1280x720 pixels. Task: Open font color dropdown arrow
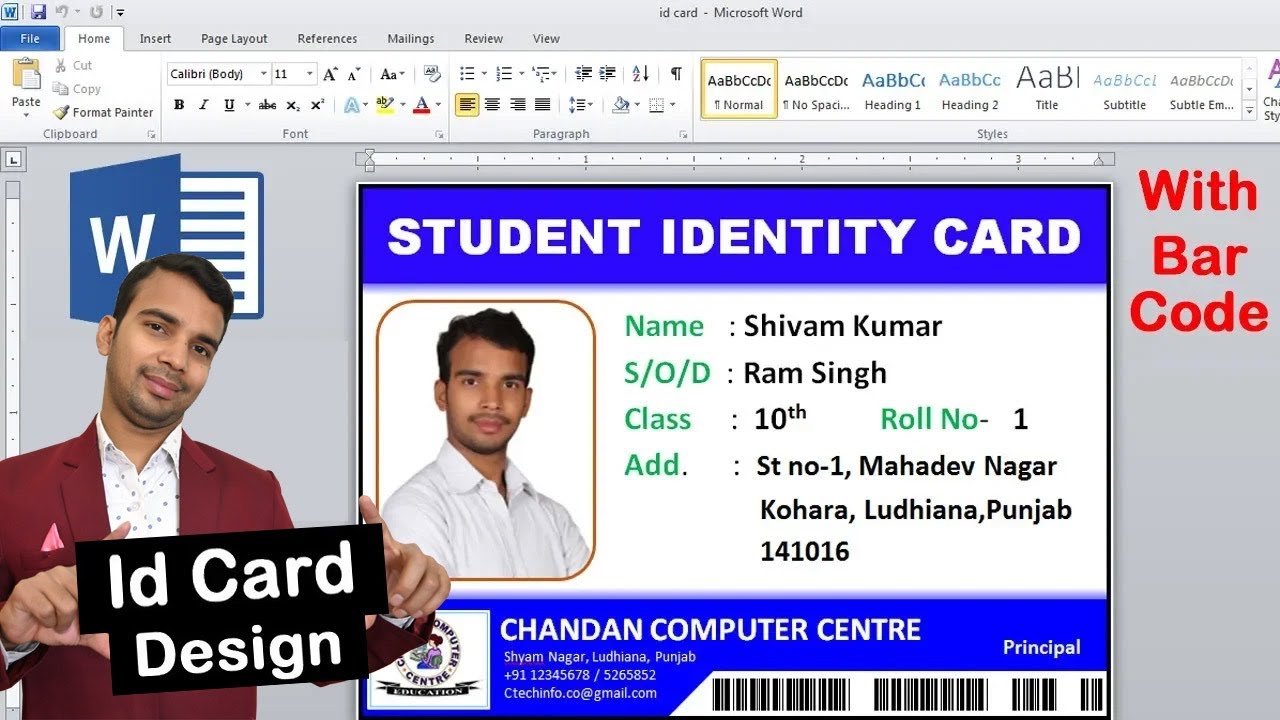(x=438, y=104)
